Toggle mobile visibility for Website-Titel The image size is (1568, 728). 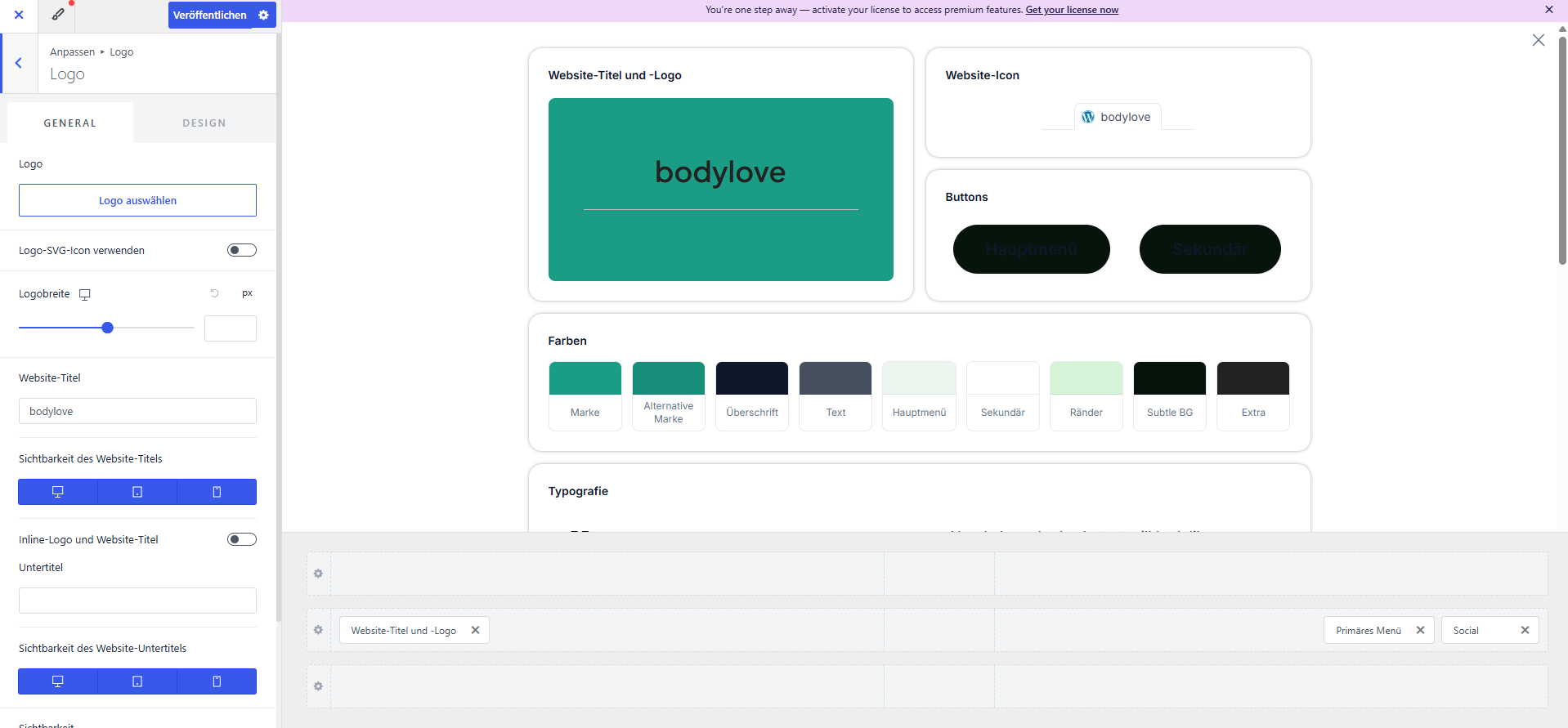click(217, 492)
